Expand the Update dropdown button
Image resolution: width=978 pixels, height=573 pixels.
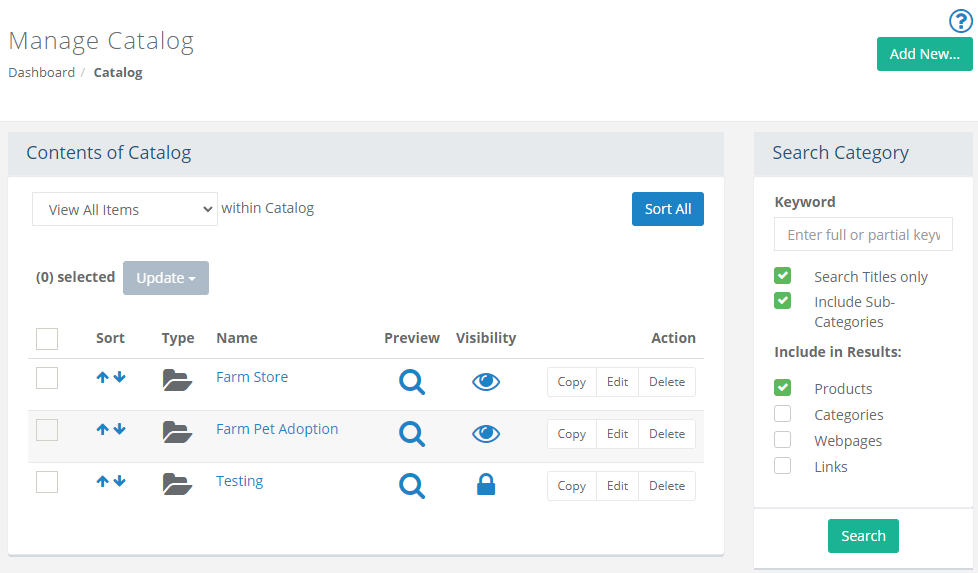click(x=166, y=278)
